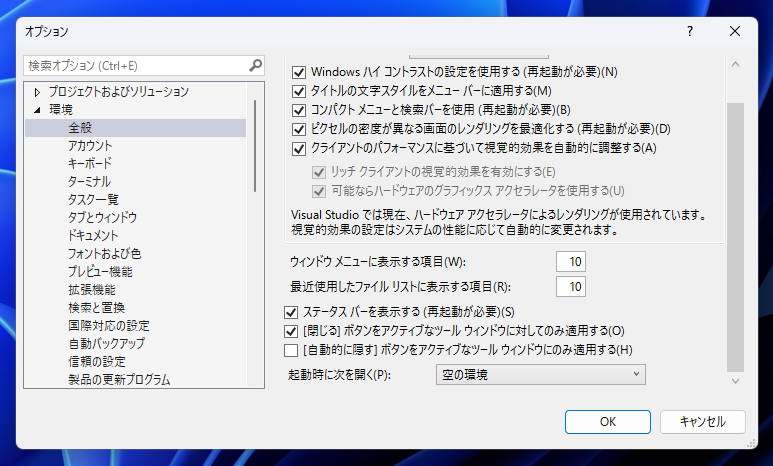
Task: Click the キャンセル button
Action: [703, 422]
